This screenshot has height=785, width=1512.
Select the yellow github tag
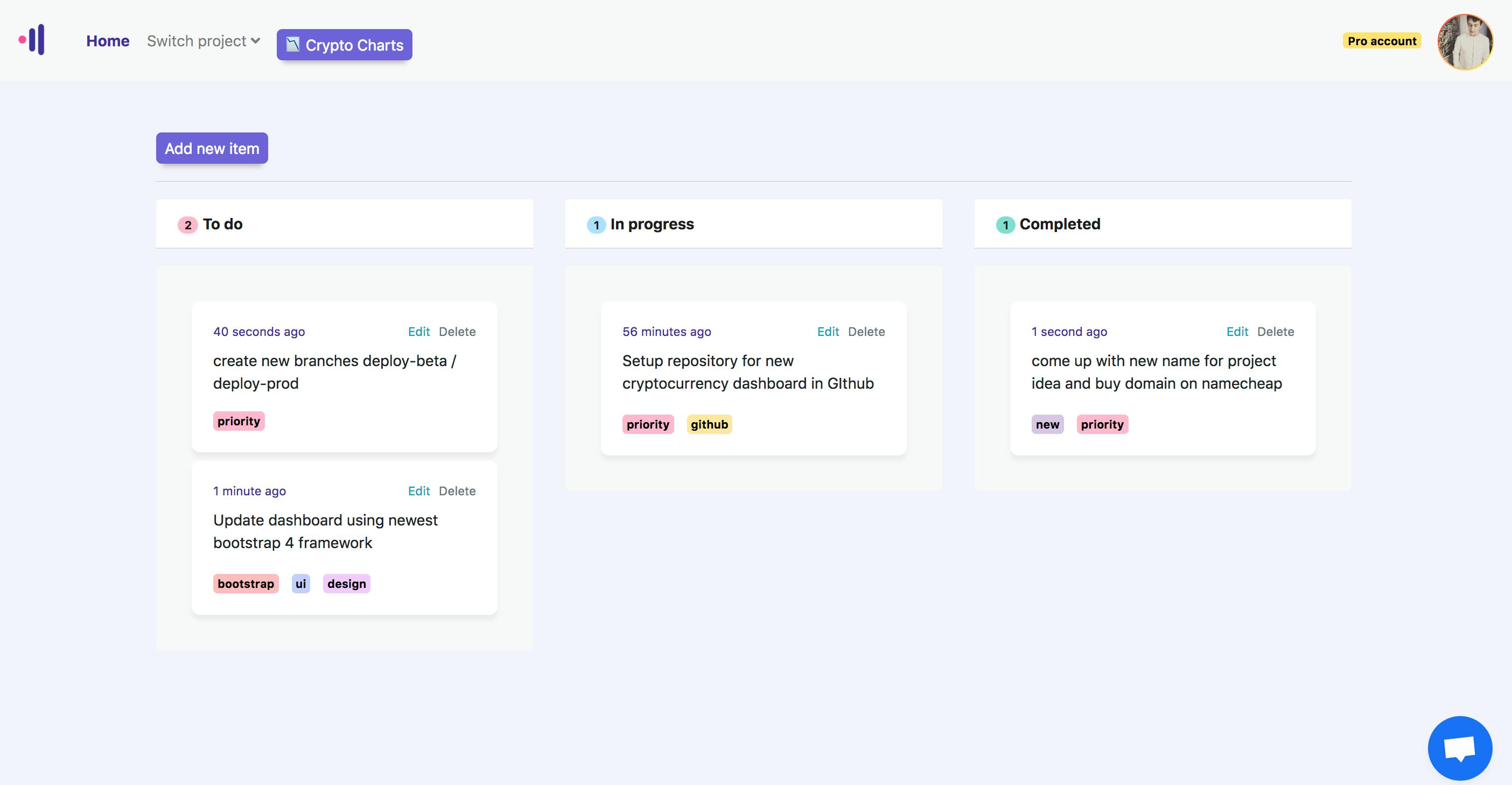point(709,424)
